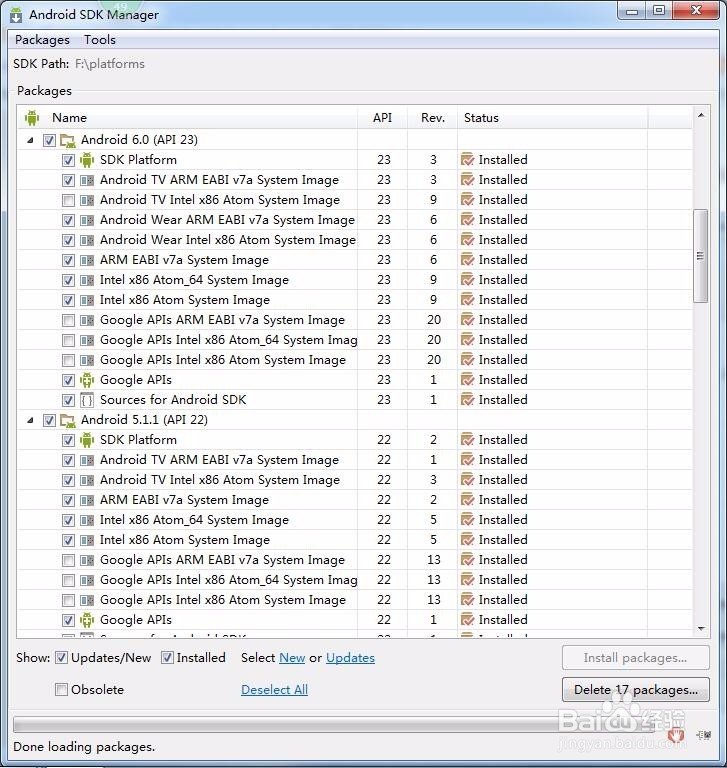Uncheck the Android 6.0 (API 23) group checkbox
The height and width of the screenshot is (768, 727).
49,141
